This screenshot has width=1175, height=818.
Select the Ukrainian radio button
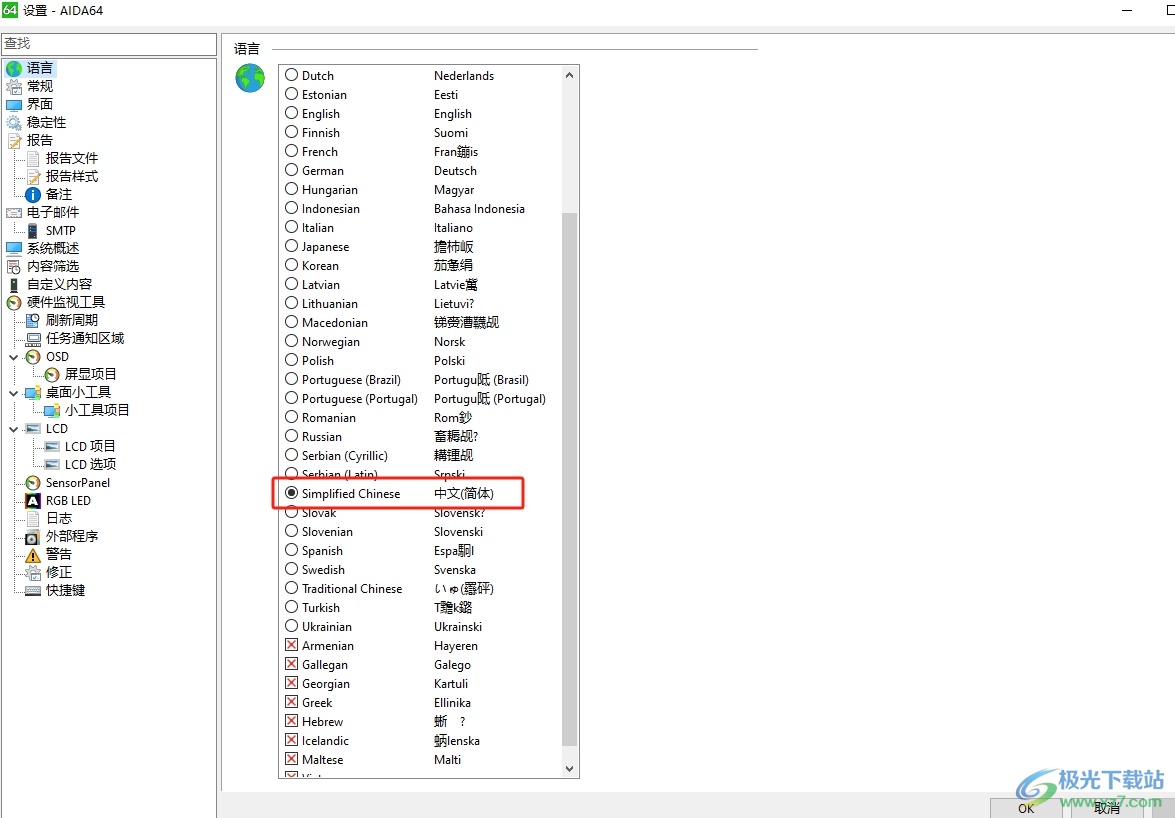click(292, 626)
